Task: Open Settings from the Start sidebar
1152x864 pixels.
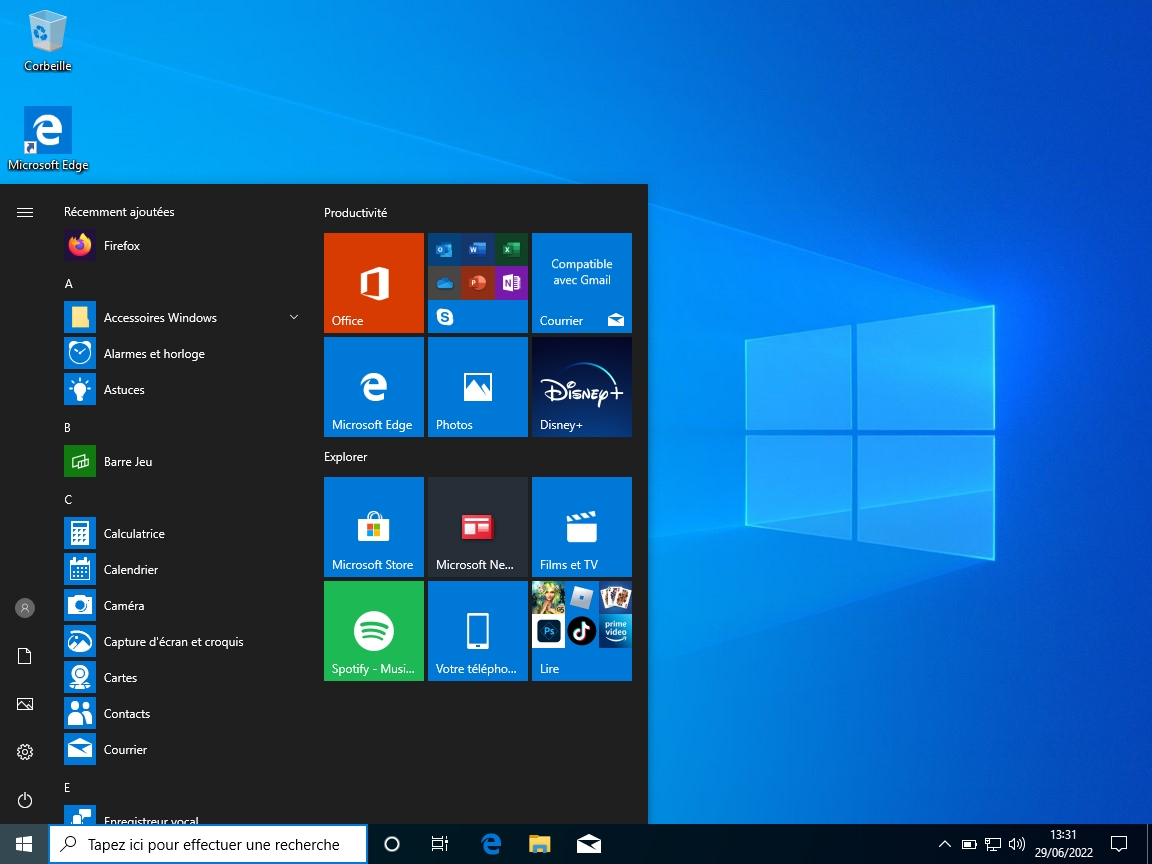Action: click(25, 752)
